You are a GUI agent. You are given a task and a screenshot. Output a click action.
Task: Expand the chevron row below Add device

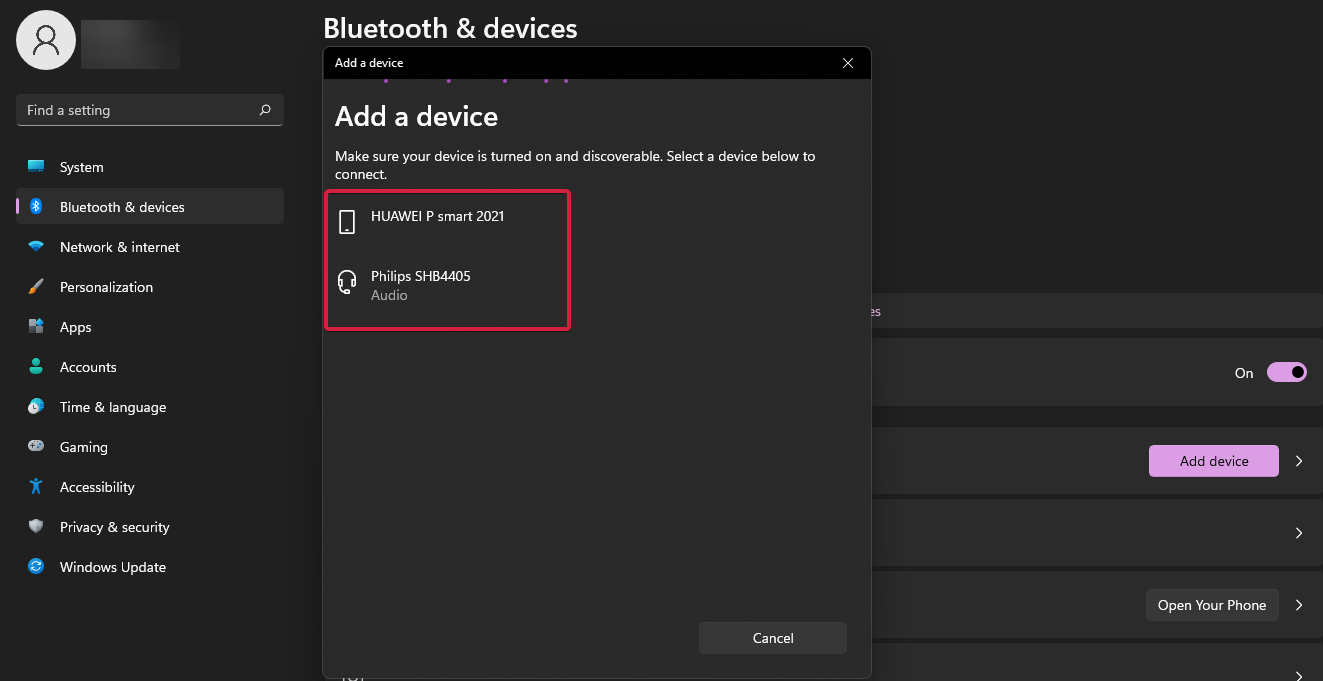[x=1299, y=533]
